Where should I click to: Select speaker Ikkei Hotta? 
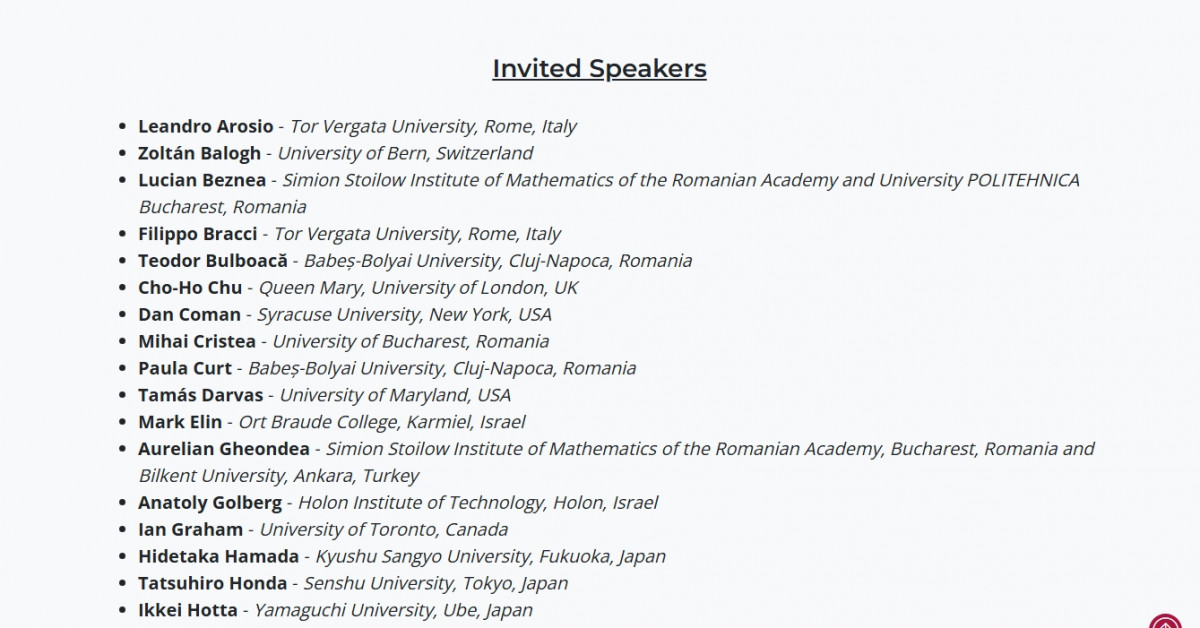point(188,611)
